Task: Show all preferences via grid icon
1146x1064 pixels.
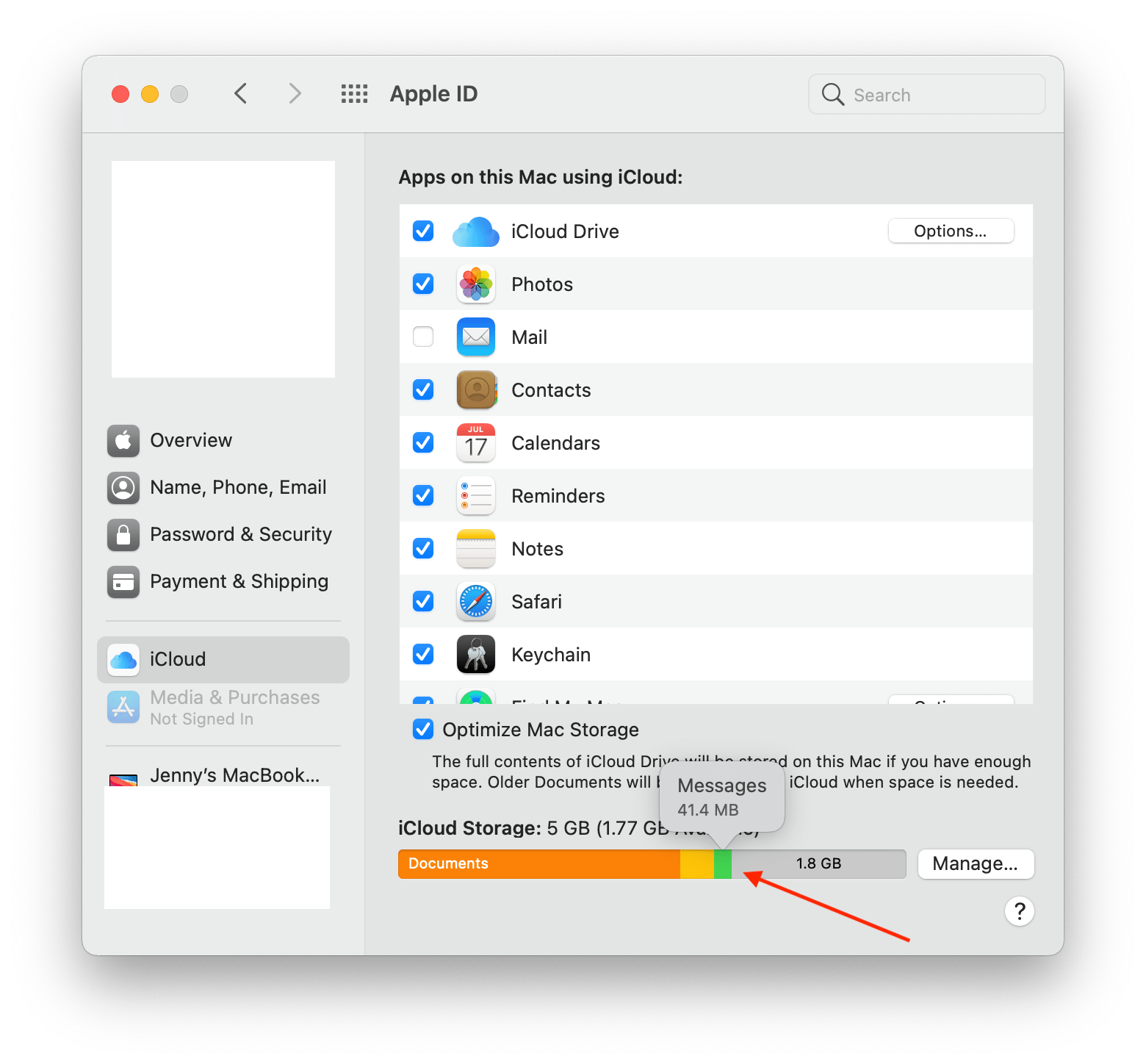Action: point(354,94)
